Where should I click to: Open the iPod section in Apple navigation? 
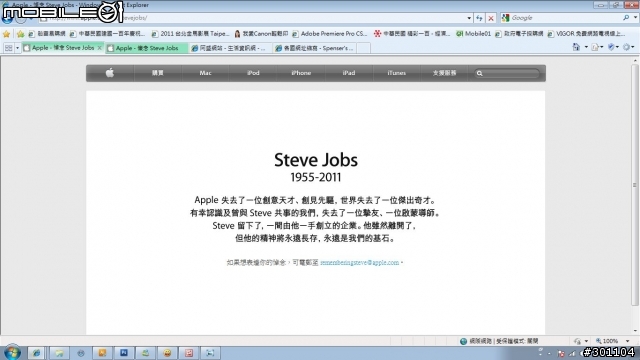[x=253, y=73]
